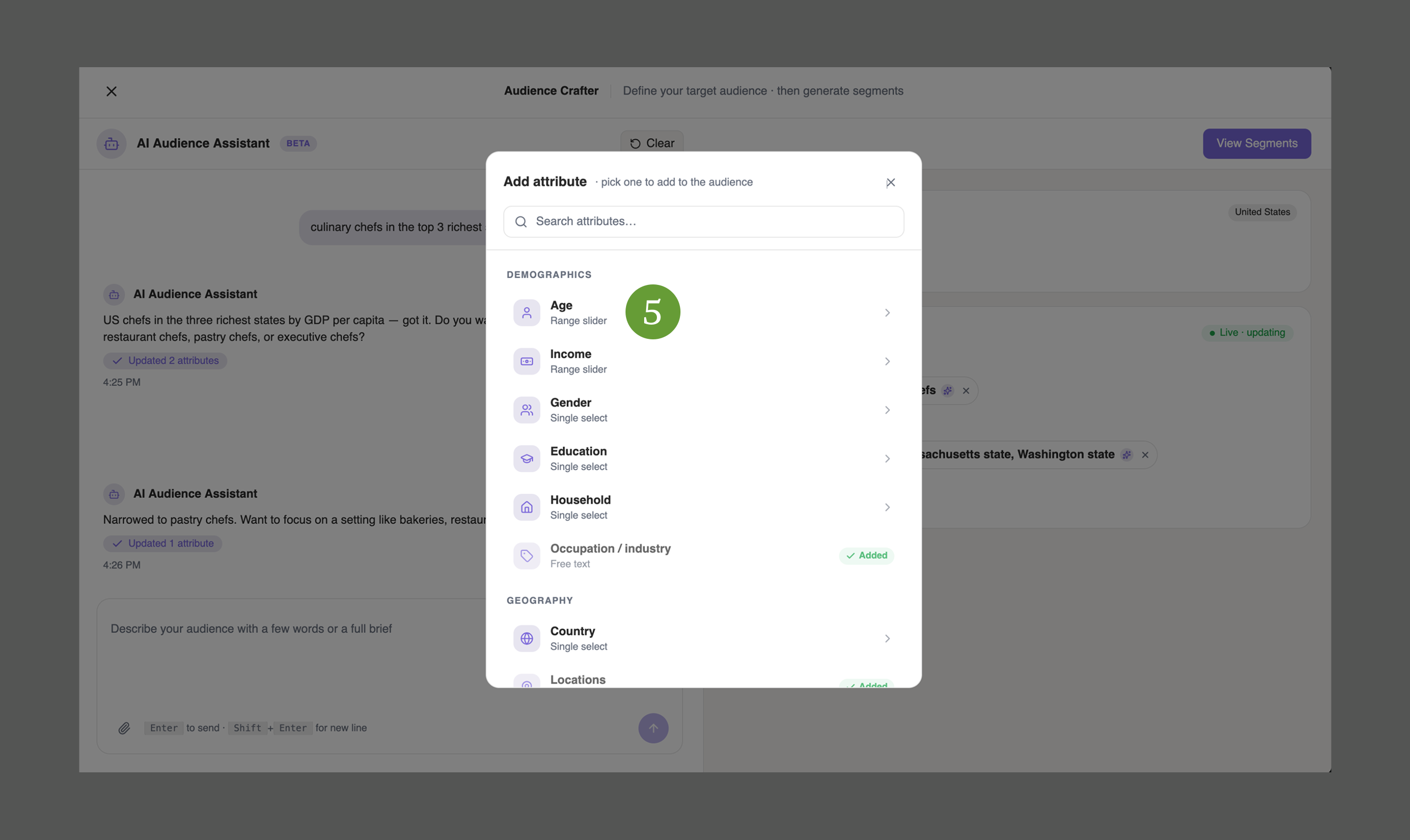
Task: Expand the Gender attribute chevron
Action: [888, 410]
